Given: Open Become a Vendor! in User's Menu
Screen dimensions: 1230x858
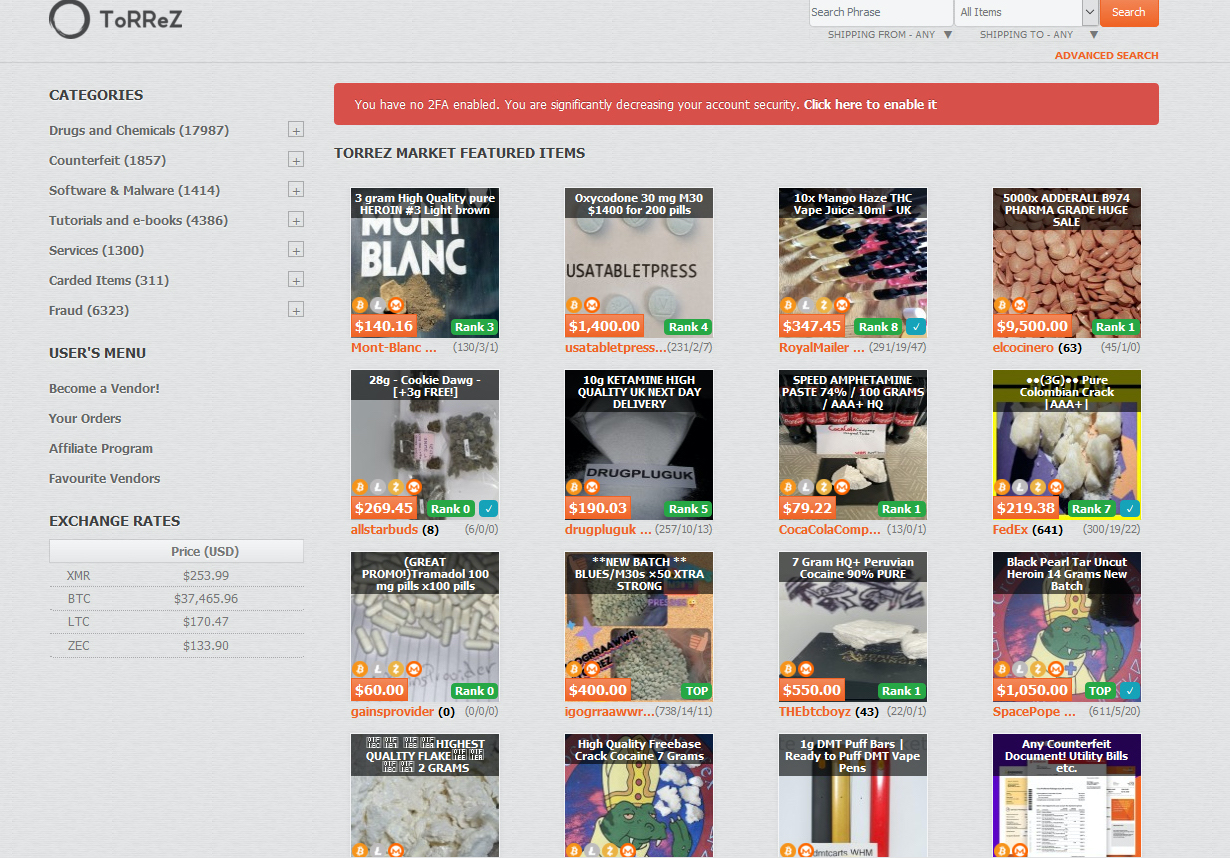Looking at the screenshot, I should tap(104, 388).
